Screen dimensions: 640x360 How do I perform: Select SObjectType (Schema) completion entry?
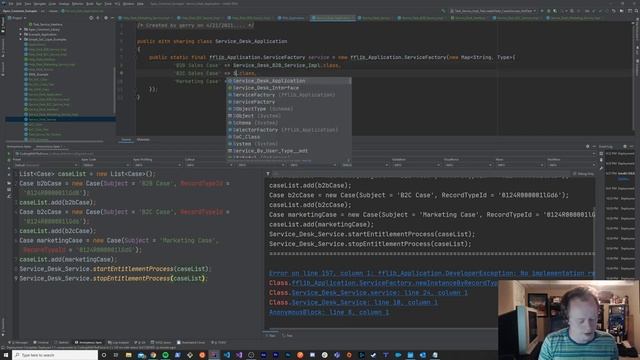coord(289,109)
